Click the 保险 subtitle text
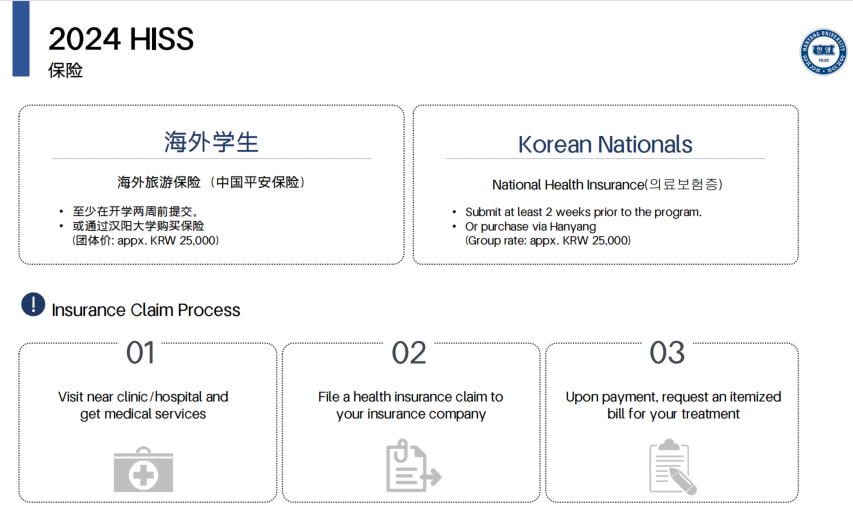 pyautogui.click(x=65, y=71)
